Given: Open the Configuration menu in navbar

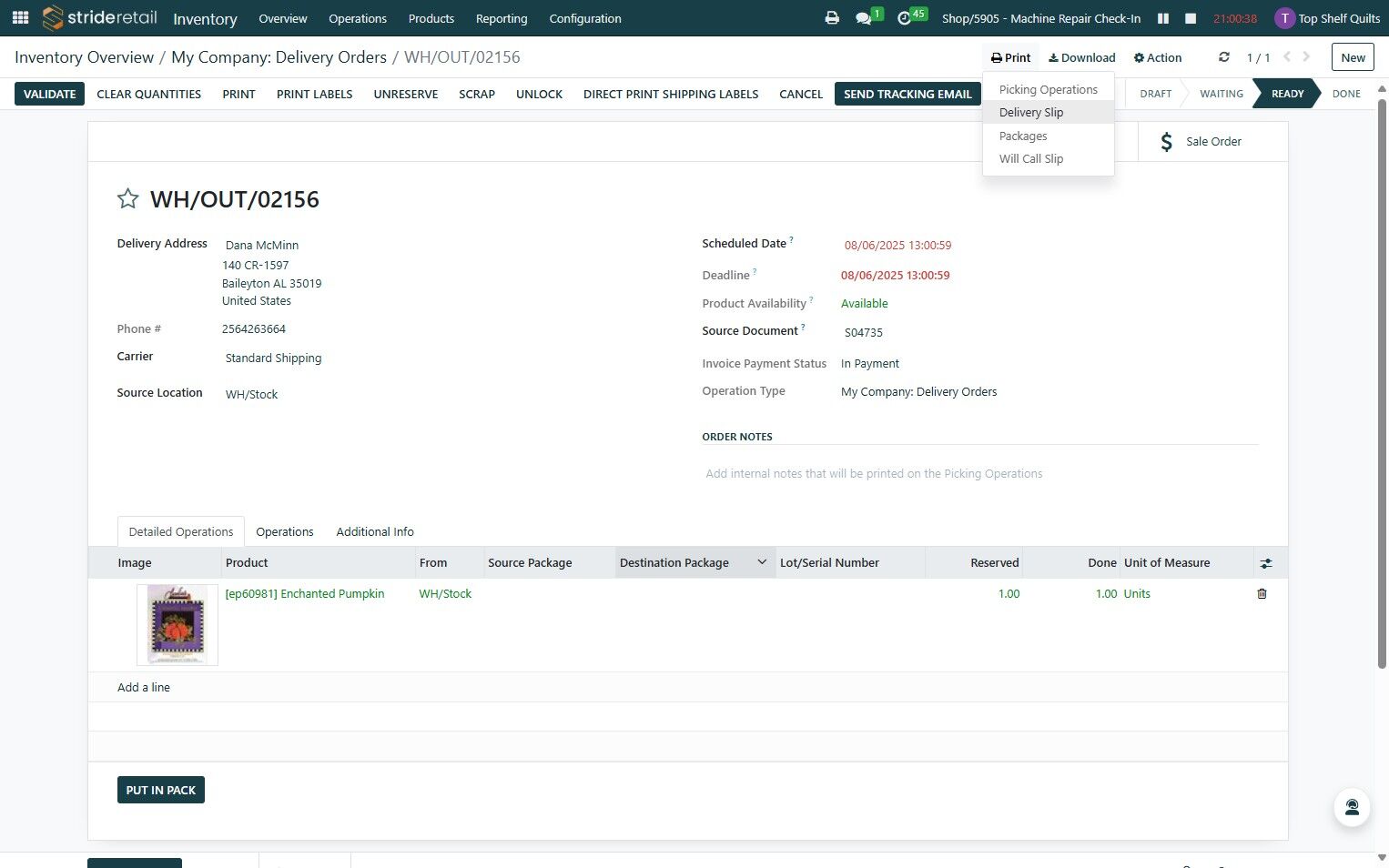Looking at the screenshot, I should coord(585,18).
